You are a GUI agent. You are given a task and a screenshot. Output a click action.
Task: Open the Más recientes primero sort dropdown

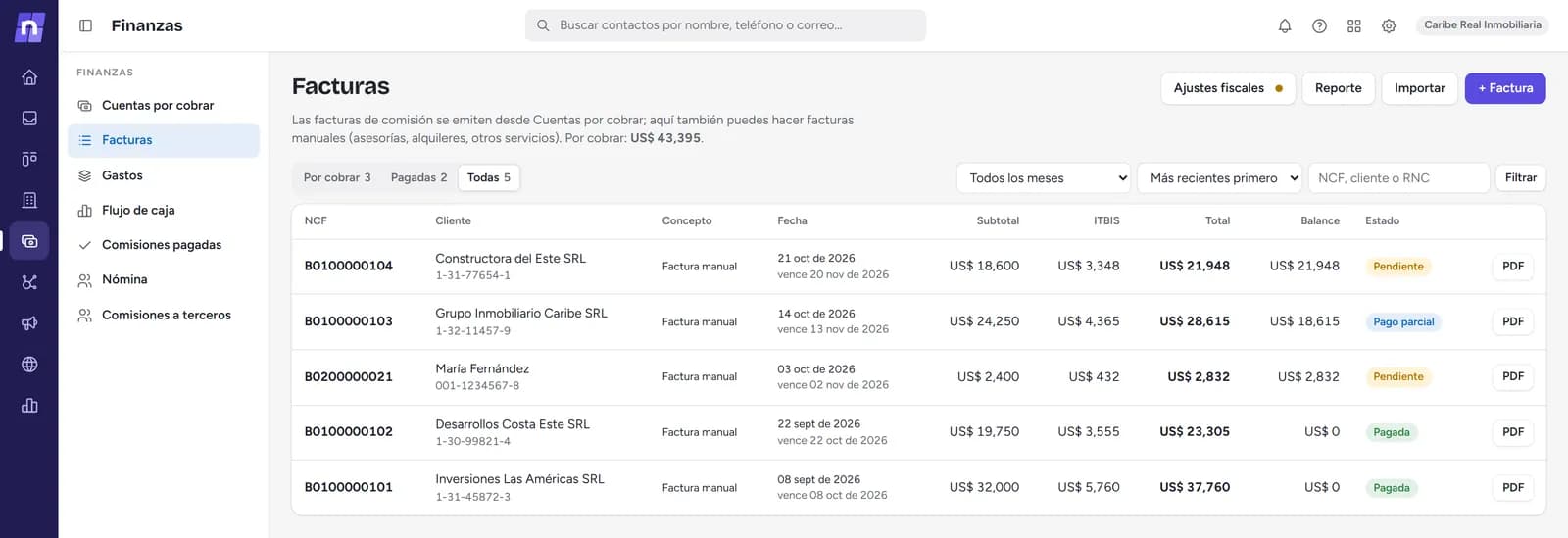tap(1220, 178)
